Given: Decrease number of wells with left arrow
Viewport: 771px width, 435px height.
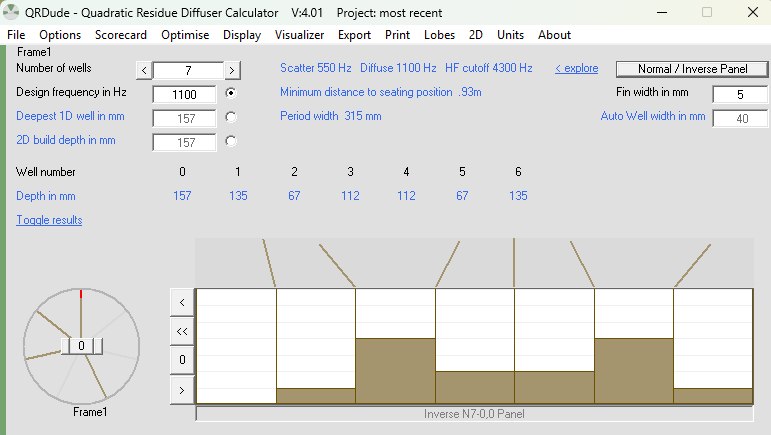Looking at the screenshot, I should pos(143,70).
